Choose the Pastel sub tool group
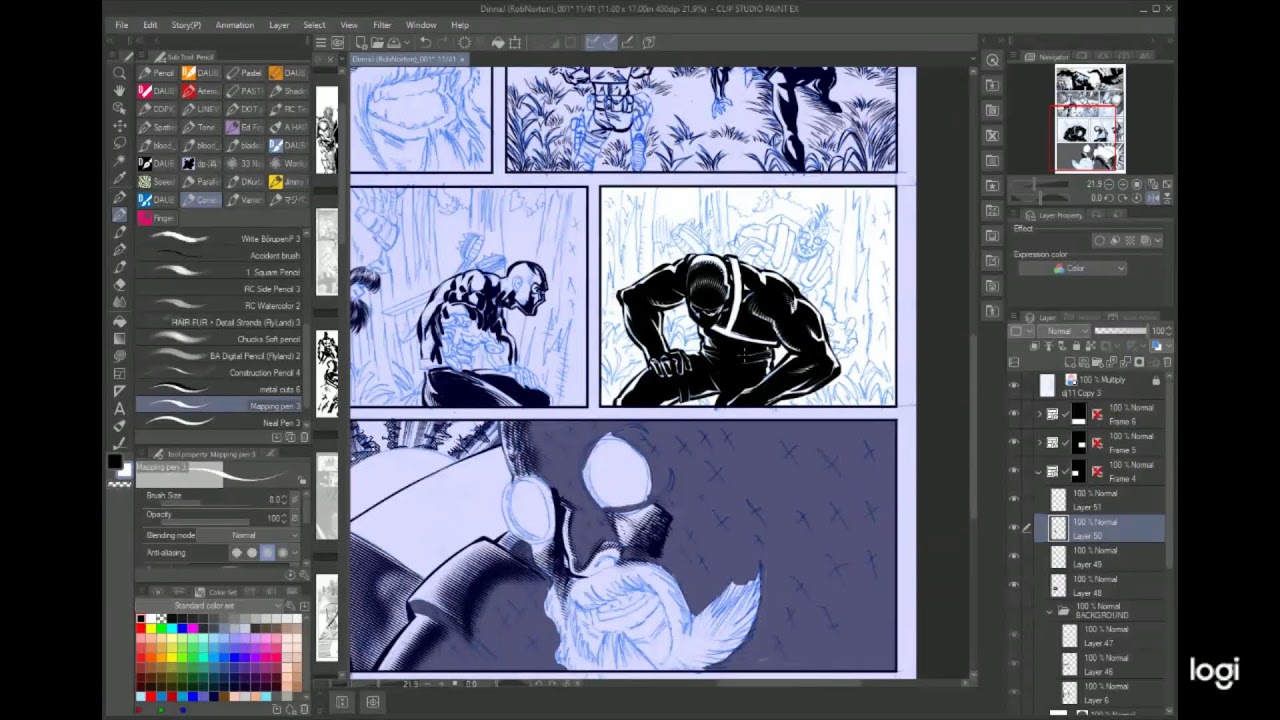The height and width of the screenshot is (720, 1280). point(244,73)
